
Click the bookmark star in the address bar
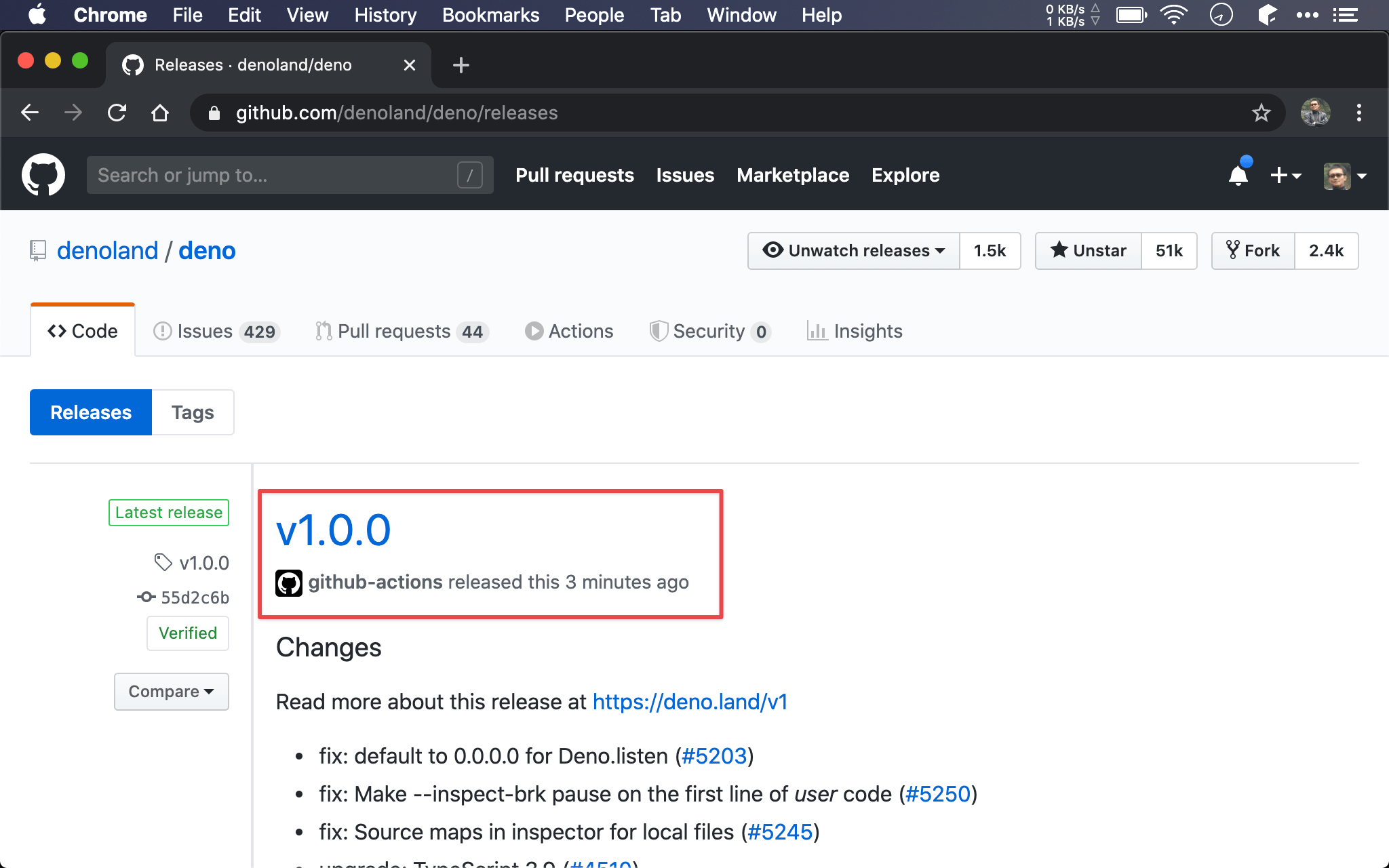click(x=1261, y=113)
